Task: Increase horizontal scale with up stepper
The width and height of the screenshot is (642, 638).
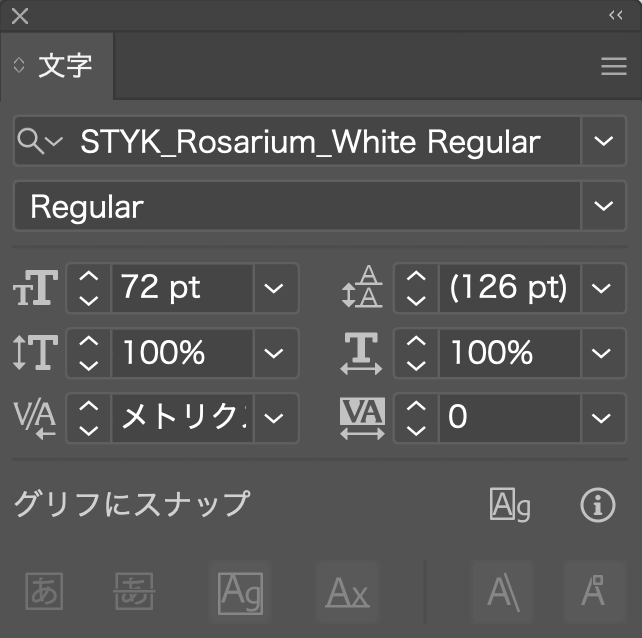Action: pyautogui.click(x=416, y=341)
